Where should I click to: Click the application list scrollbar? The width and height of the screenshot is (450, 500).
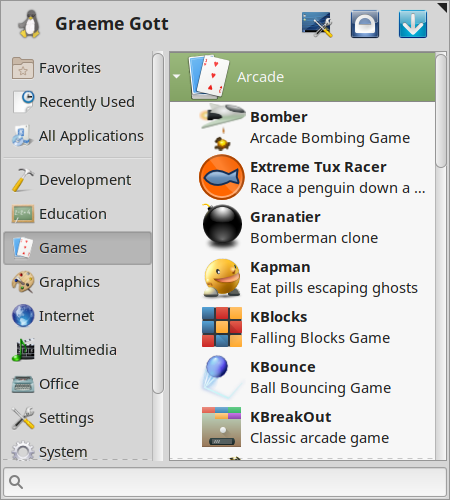pos(441,111)
